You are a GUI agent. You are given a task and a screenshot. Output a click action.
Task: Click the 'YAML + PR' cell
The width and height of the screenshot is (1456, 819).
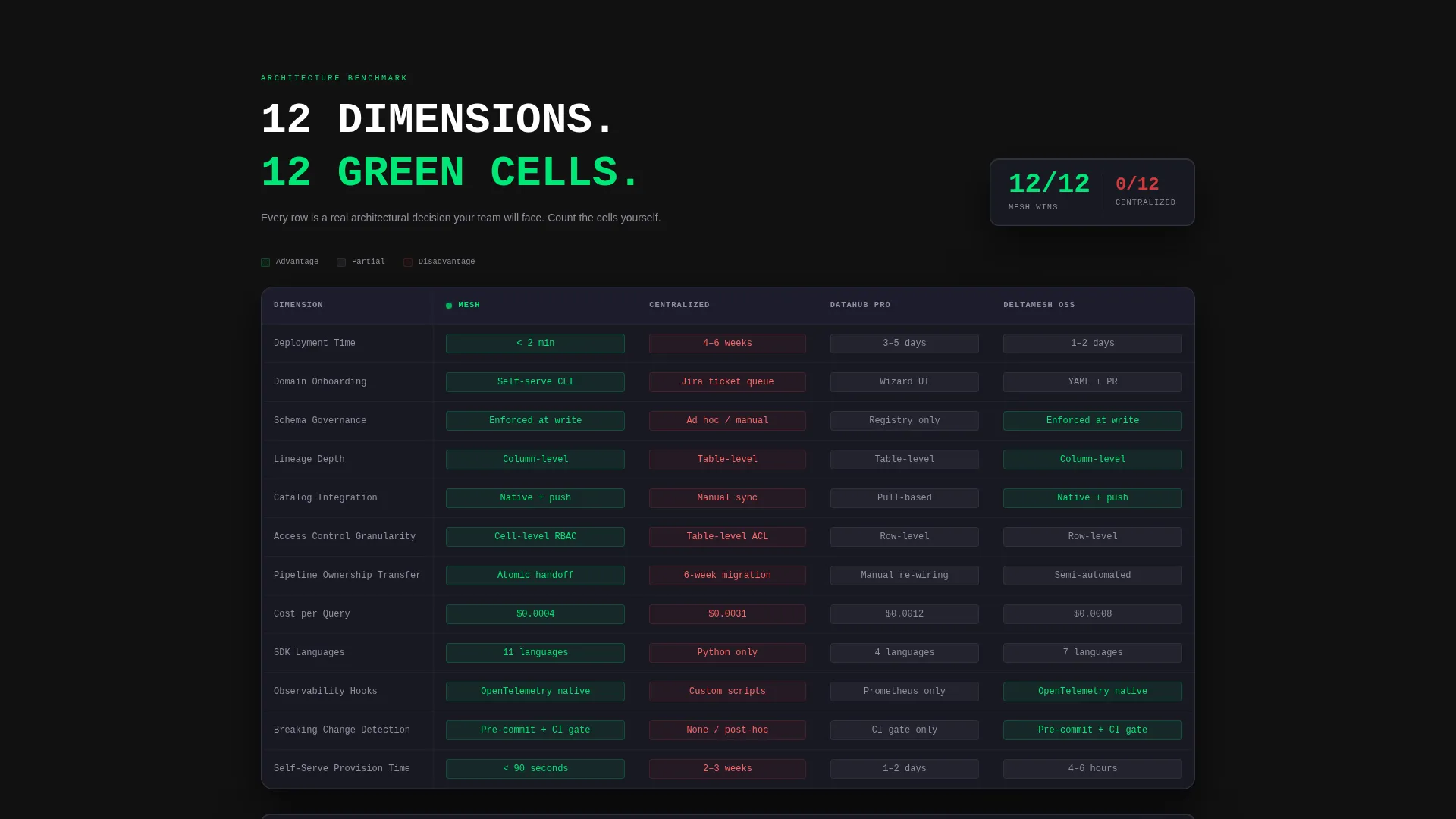[x=1092, y=382]
